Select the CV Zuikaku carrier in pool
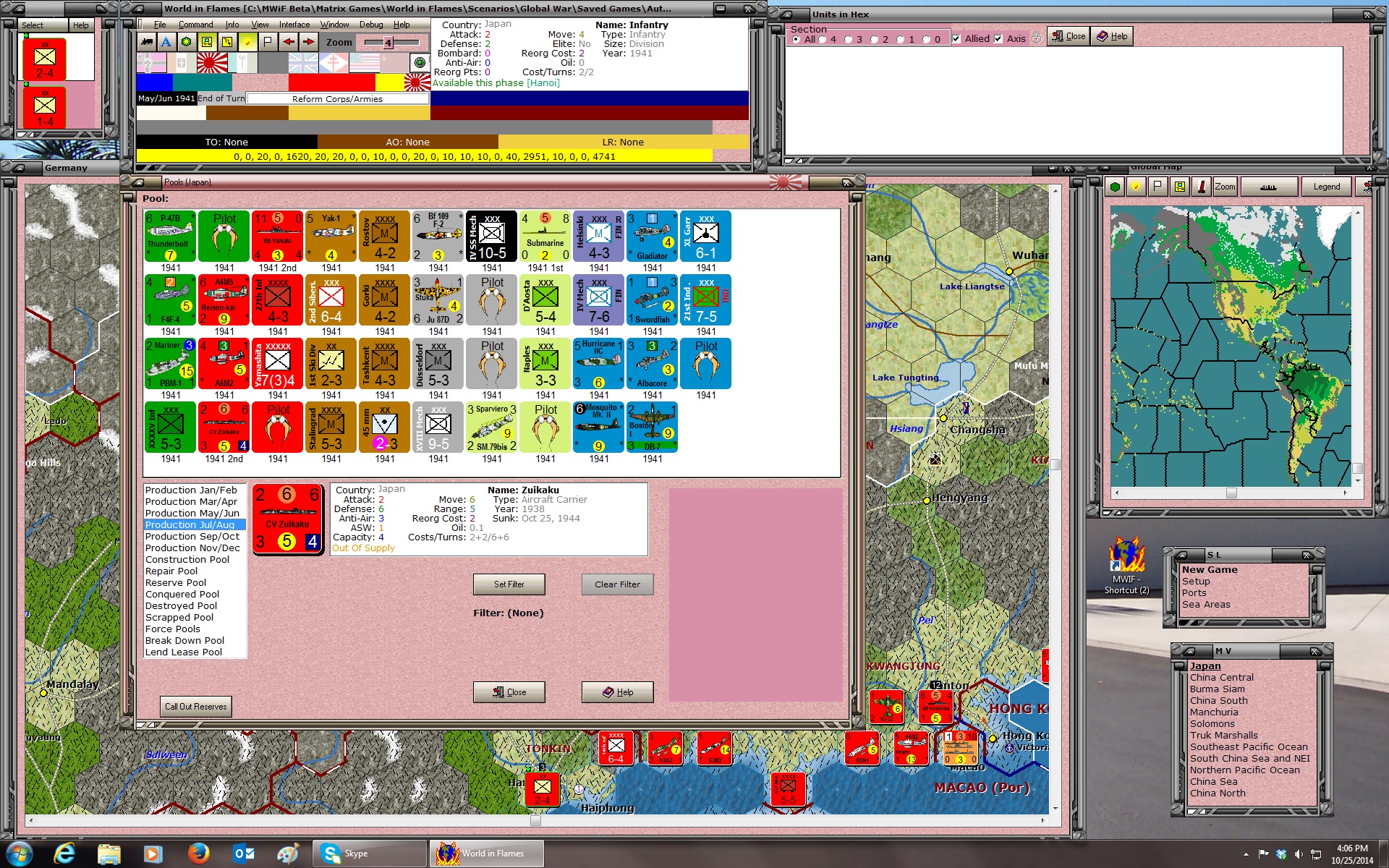Viewport: 1389px width, 868px height. (224, 427)
